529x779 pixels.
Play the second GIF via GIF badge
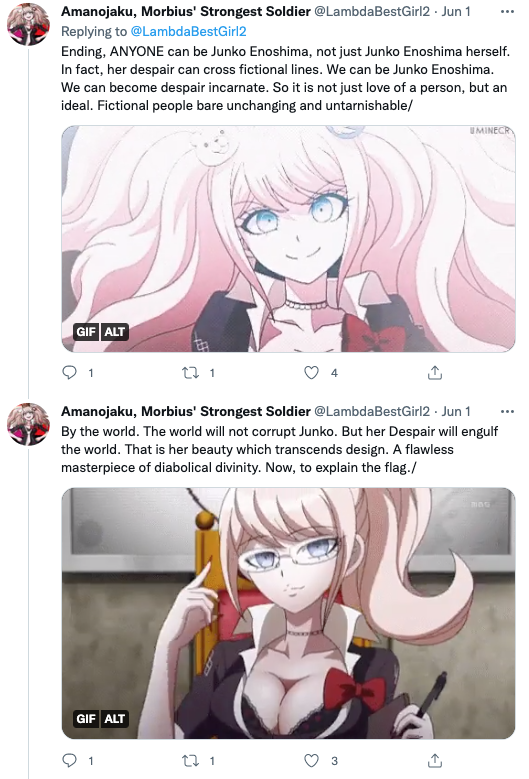click(x=86, y=718)
